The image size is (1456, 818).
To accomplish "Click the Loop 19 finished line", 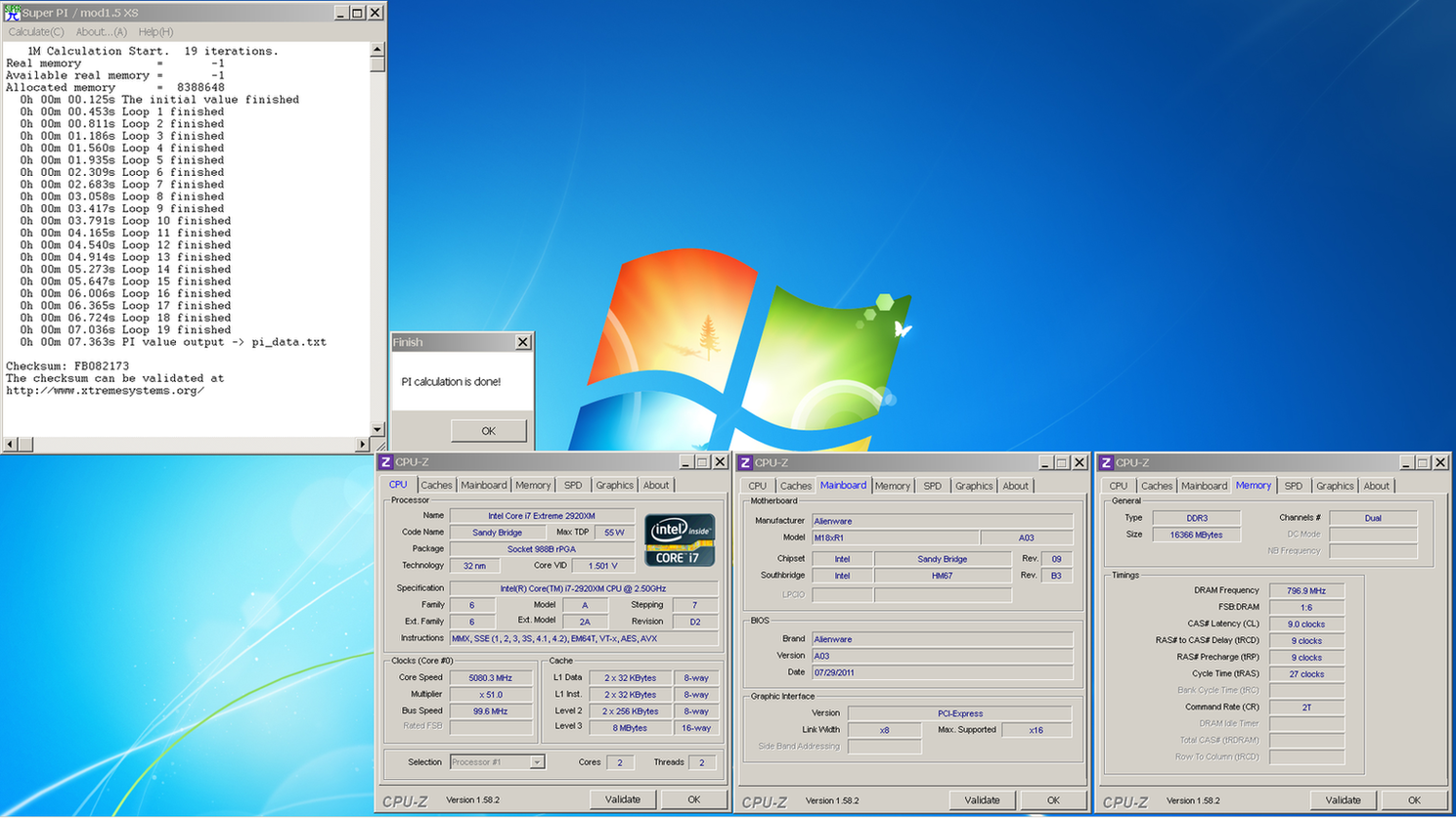I will tap(126, 330).
